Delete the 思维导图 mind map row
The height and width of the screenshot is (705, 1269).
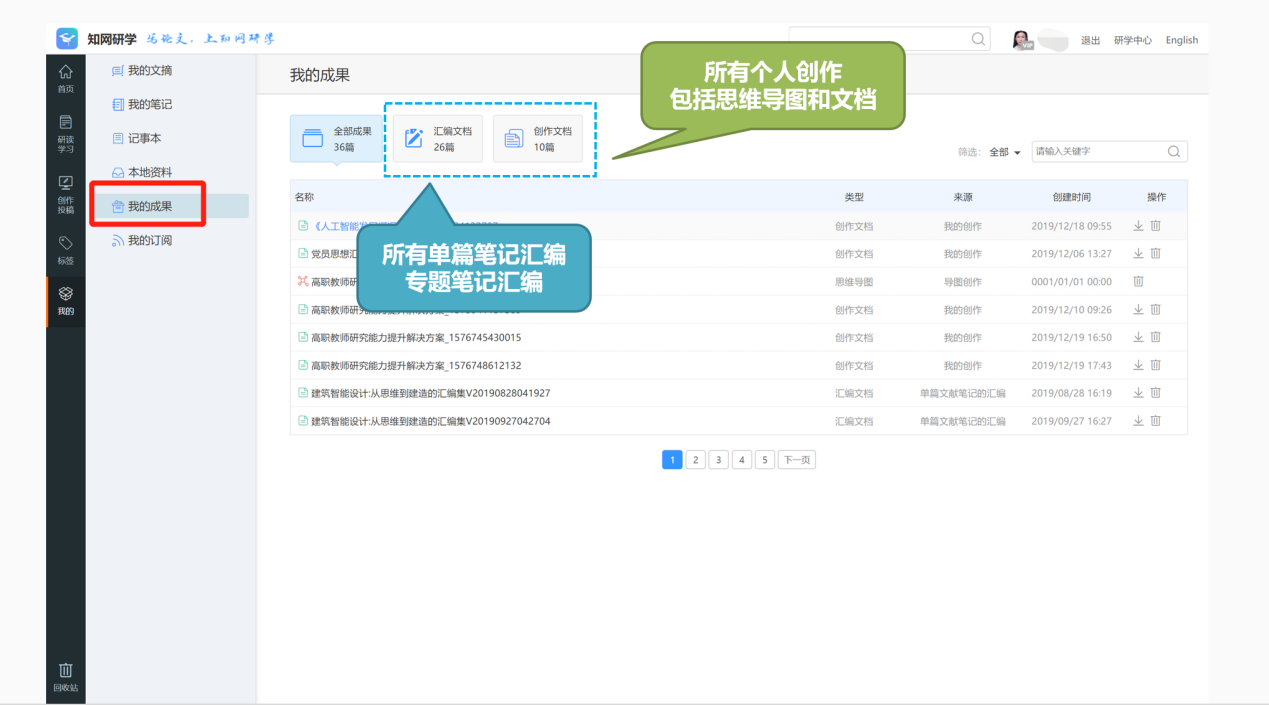[1138, 282]
